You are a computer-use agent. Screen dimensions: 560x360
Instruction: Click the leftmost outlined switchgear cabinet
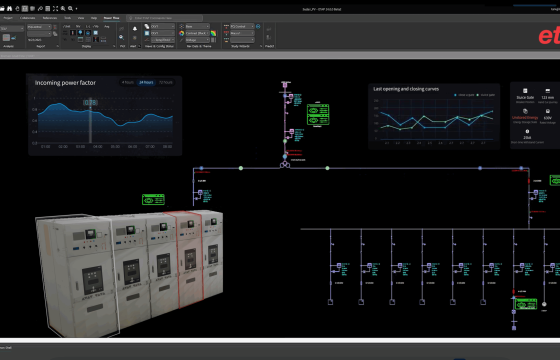(77, 275)
